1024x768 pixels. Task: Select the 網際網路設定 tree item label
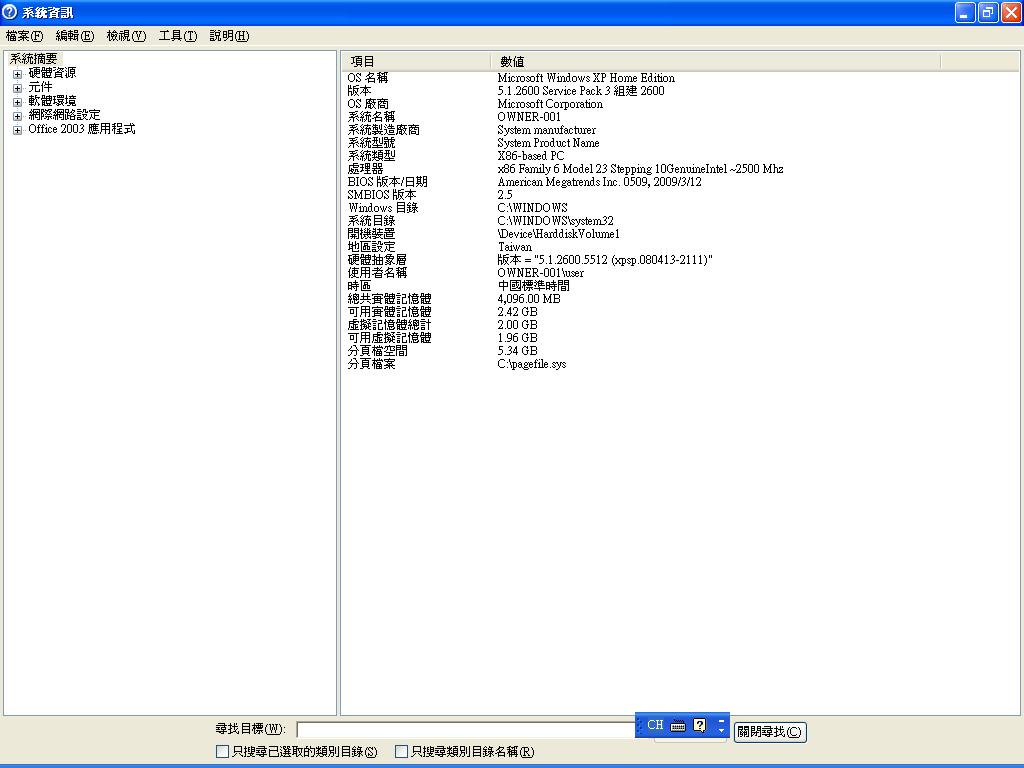click(x=64, y=115)
